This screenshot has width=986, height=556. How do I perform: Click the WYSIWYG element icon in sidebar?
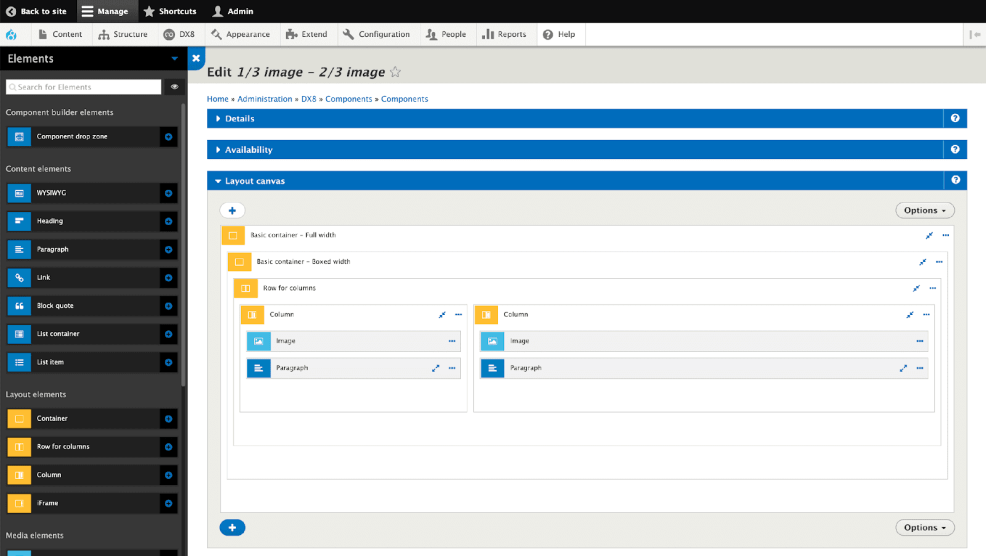pyautogui.click(x=19, y=193)
